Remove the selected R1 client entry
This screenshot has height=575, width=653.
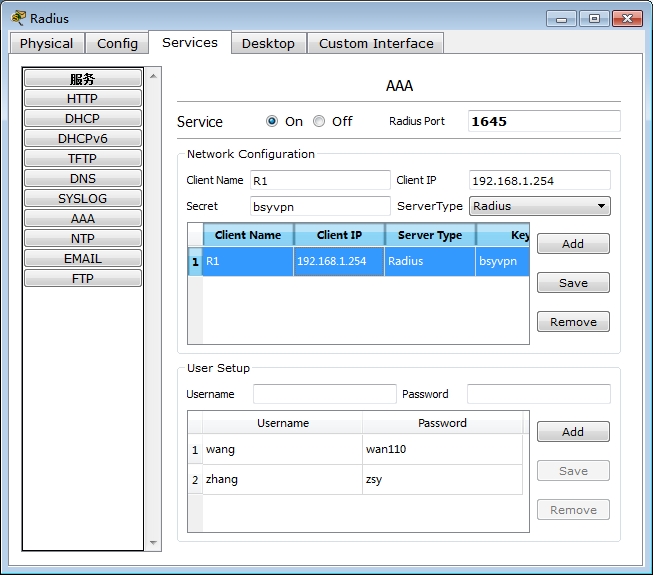pyautogui.click(x=573, y=322)
